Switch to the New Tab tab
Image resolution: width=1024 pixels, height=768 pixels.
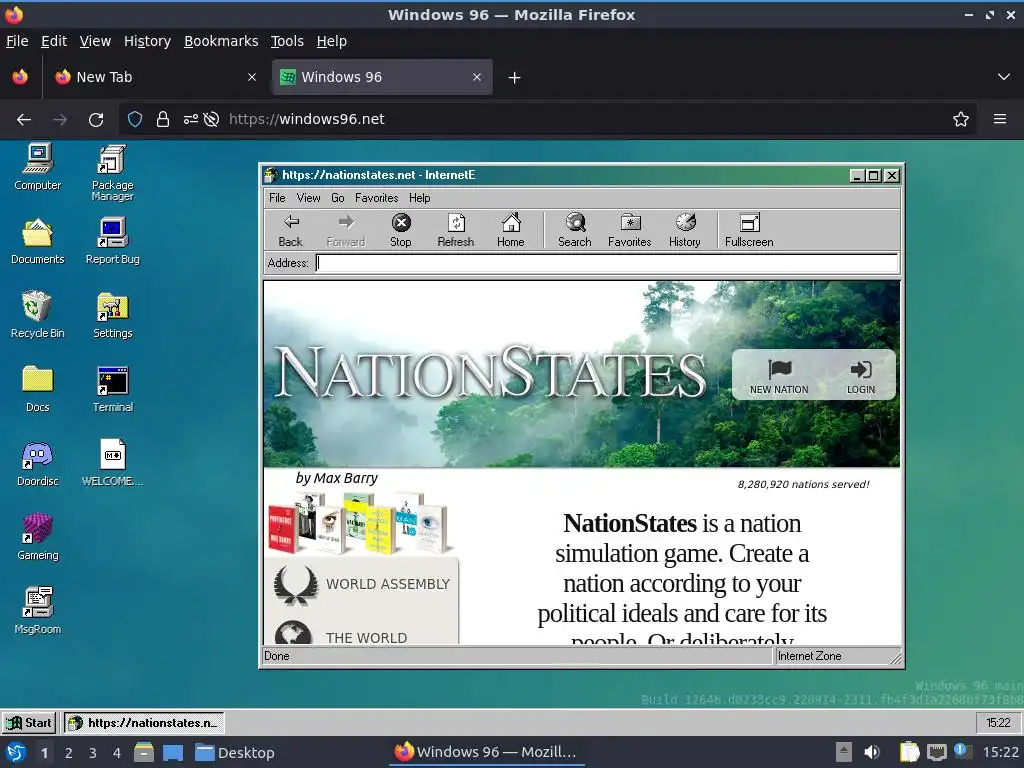tap(155, 77)
